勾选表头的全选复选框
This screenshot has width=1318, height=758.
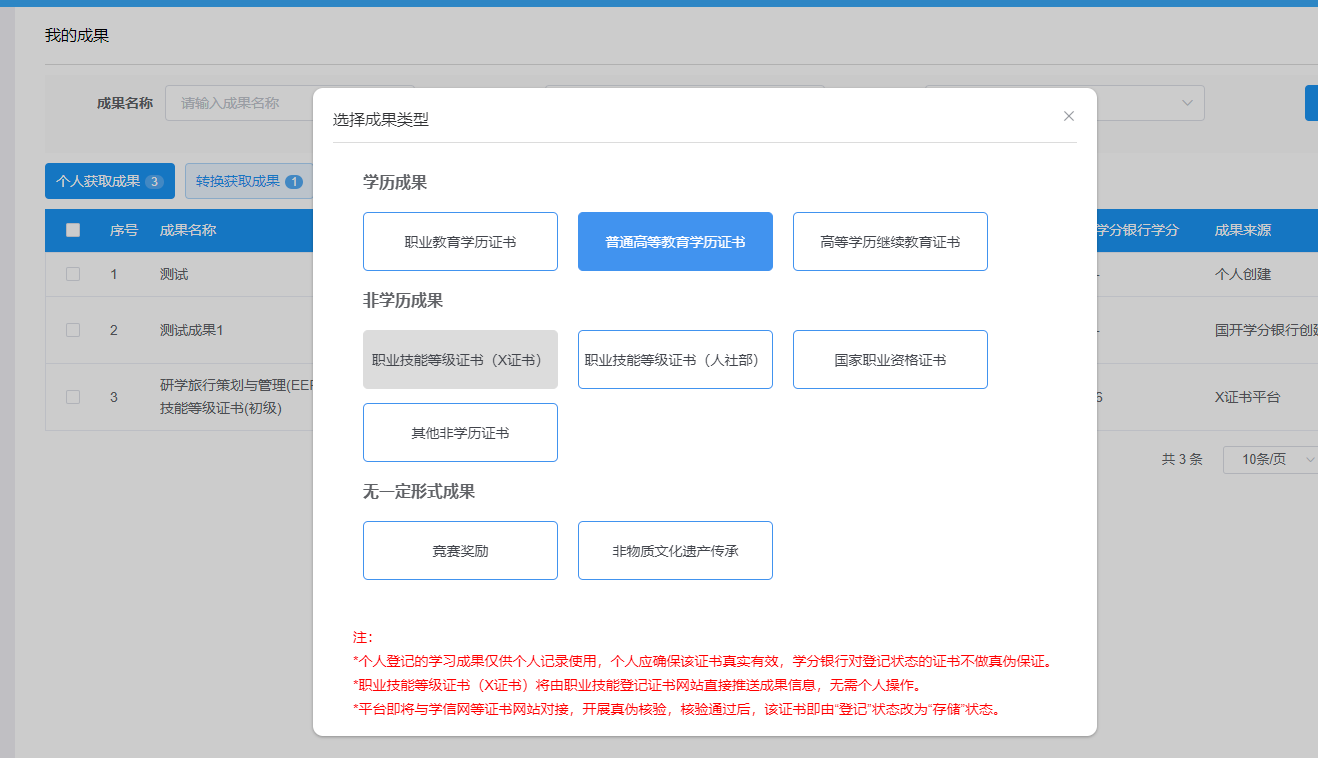(72, 230)
